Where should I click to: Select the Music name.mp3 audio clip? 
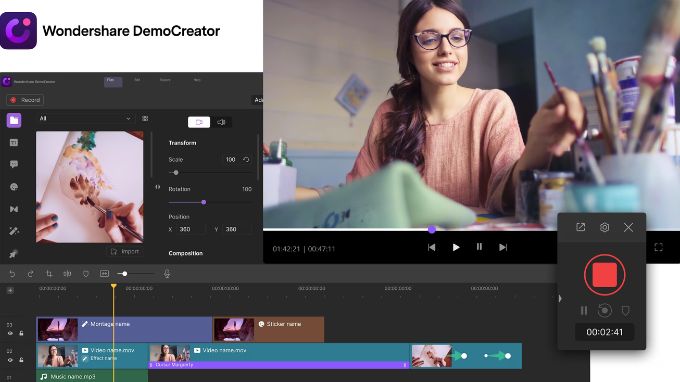click(92, 376)
